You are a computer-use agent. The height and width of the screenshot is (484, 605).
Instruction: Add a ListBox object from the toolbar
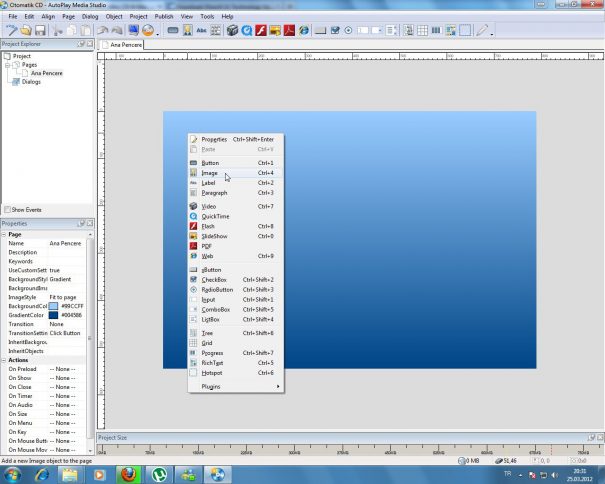391,30
